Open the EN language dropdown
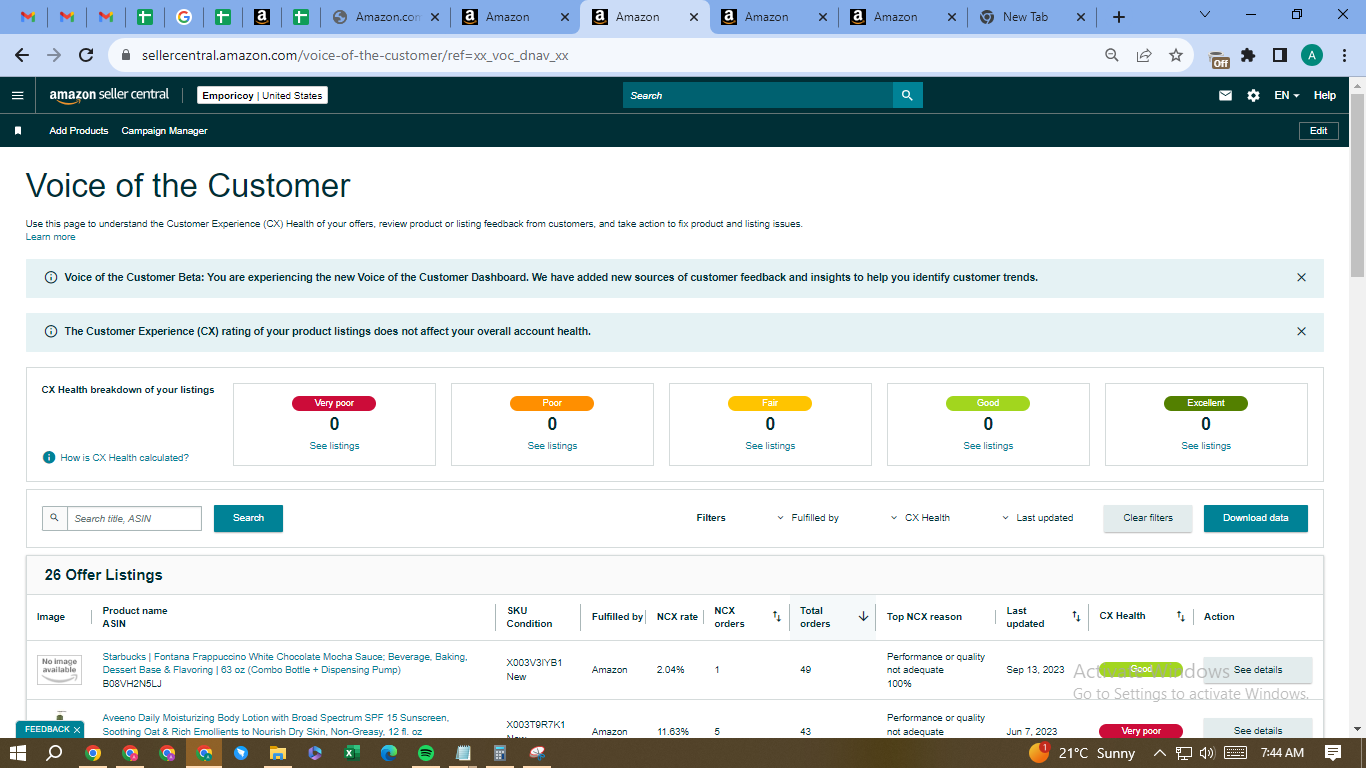Image resolution: width=1366 pixels, height=768 pixels. [1286, 95]
